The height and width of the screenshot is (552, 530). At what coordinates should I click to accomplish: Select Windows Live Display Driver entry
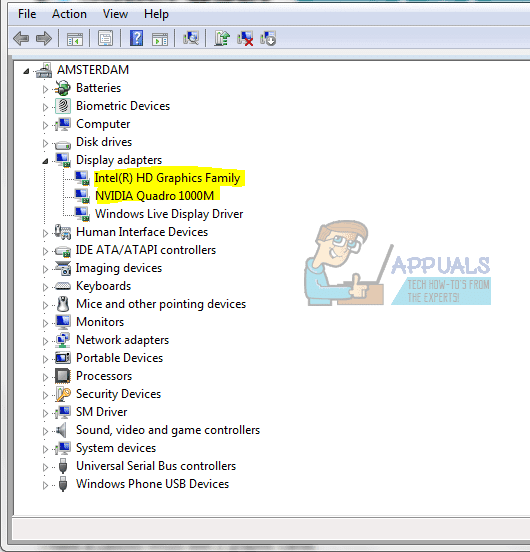coord(169,214)
